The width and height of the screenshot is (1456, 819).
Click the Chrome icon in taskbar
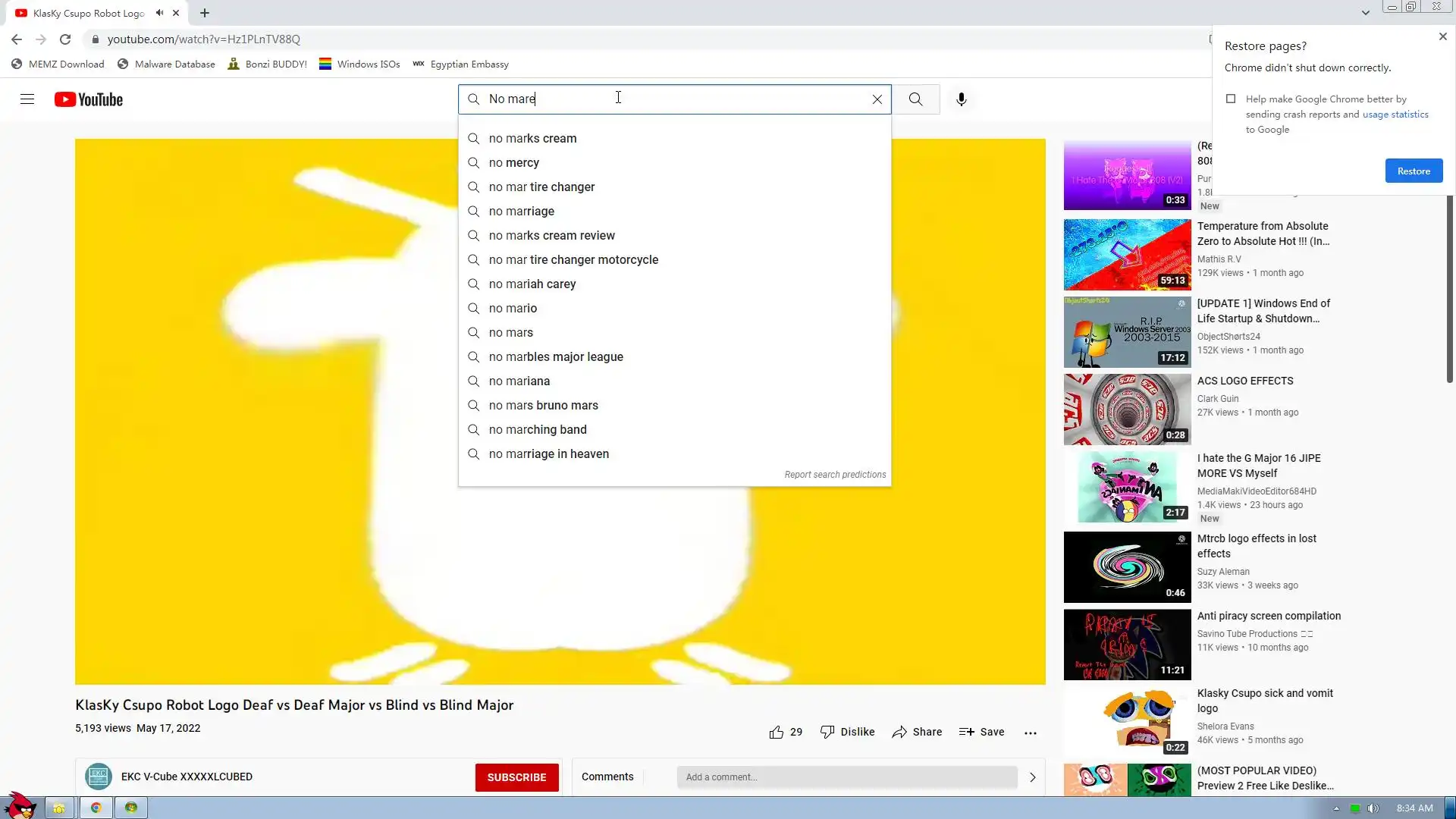96,808
